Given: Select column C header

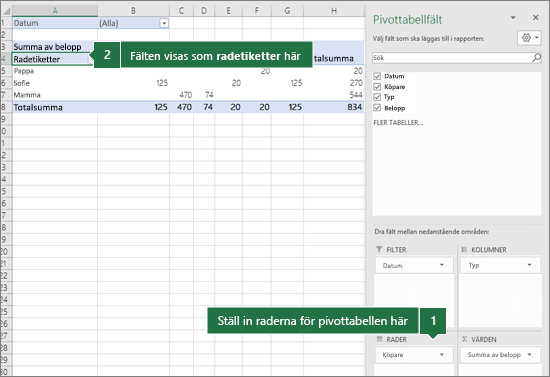Looking at the screenshot, I should [x=181, y=11].
